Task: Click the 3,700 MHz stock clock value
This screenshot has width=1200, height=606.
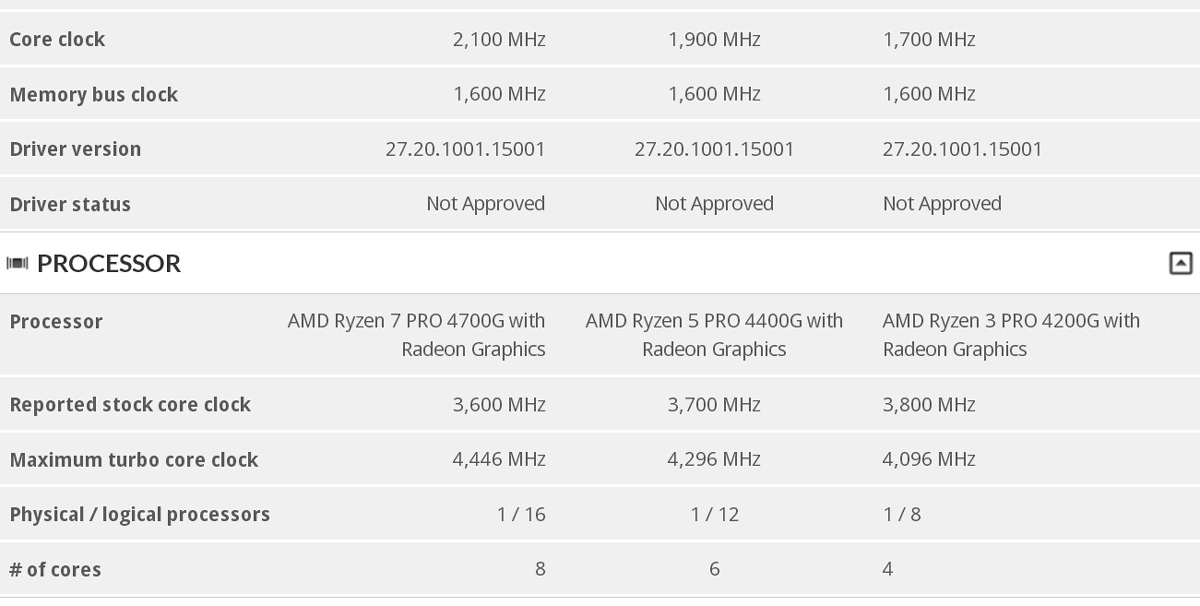Action: click(714, 405)
